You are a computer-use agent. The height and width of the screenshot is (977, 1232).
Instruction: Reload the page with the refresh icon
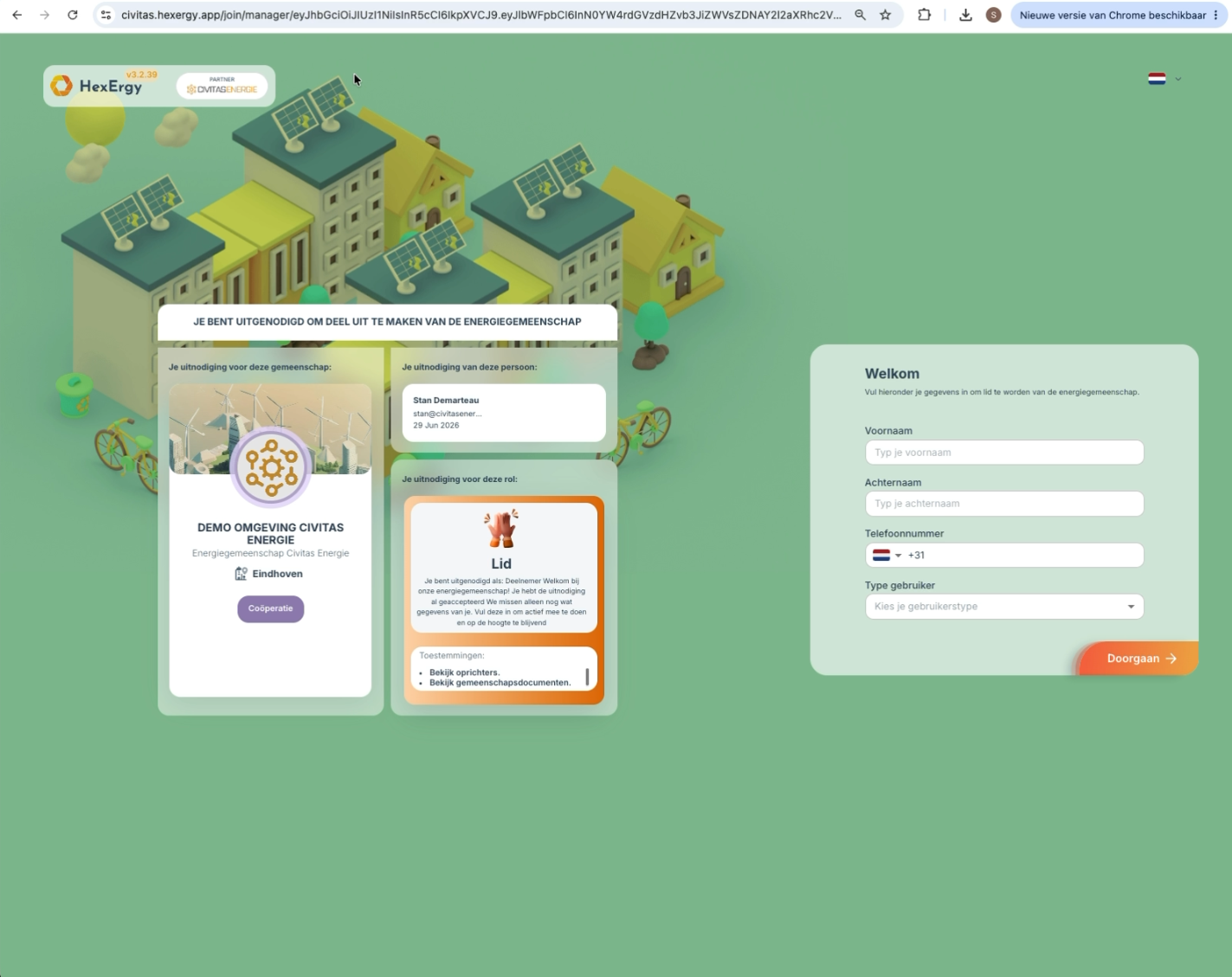pyautogui.click(x=73, y=15)
